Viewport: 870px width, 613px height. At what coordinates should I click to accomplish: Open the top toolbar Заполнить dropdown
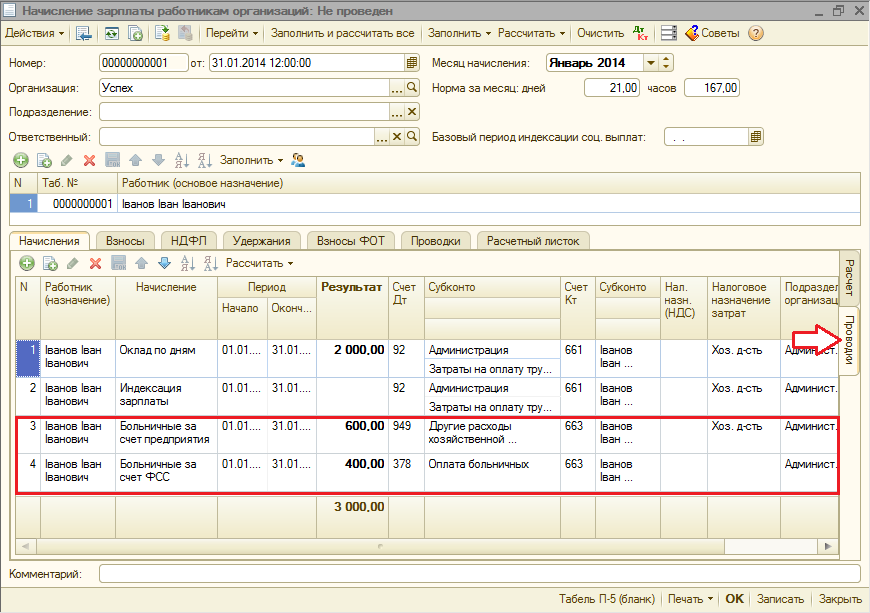459,33
